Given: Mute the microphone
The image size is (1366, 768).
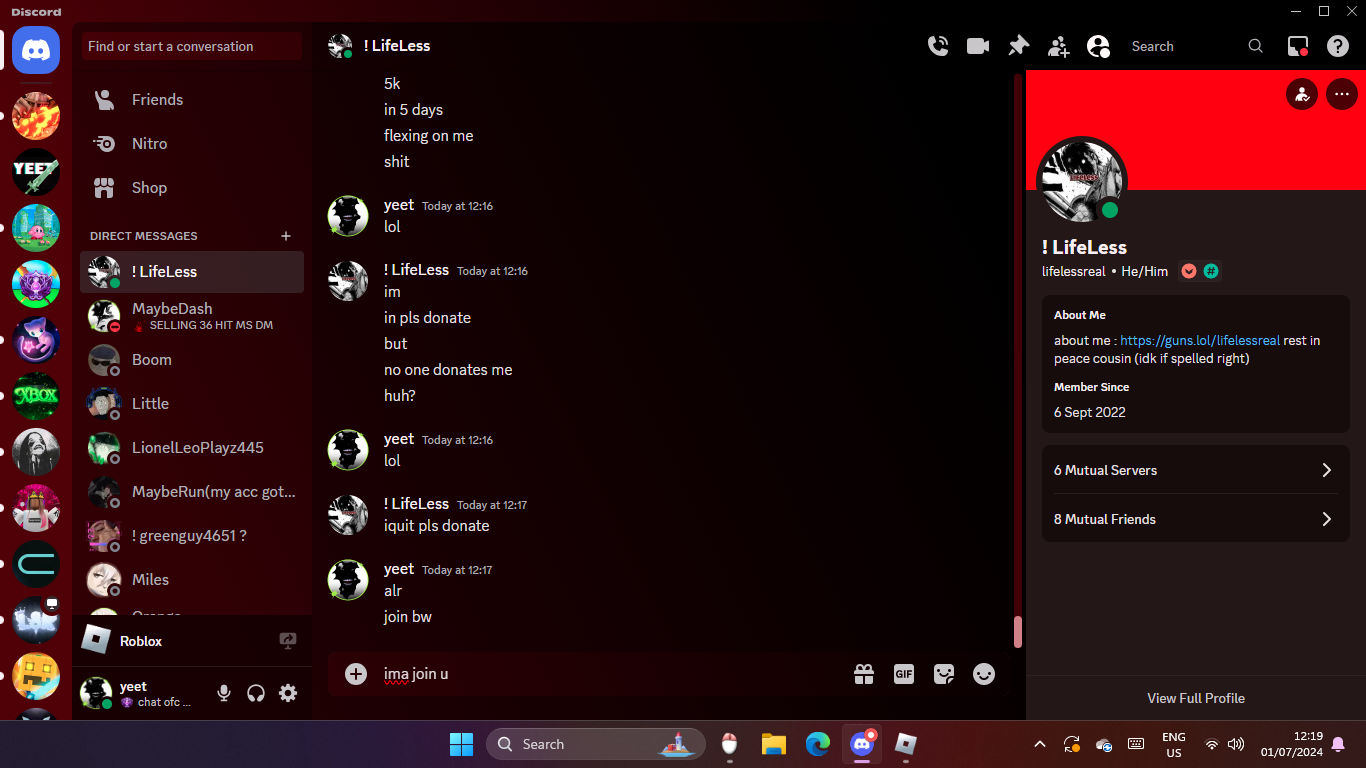Looking at the screenshot, I should pyautogui.click(x=224, y=693).
